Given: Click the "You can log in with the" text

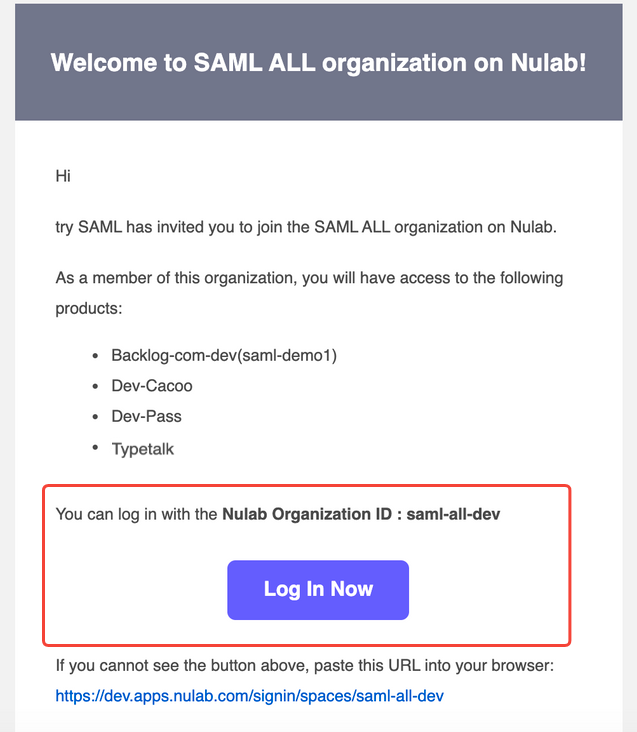Looking at the screenshot, I should (136, 514).
